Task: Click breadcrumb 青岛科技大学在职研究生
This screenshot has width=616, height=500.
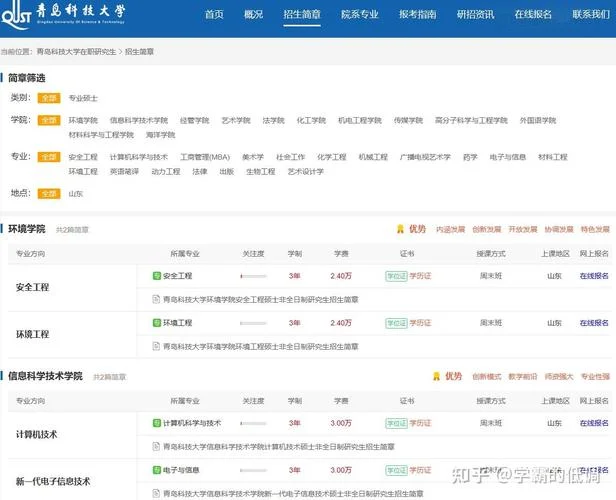Action: point(76,51)
